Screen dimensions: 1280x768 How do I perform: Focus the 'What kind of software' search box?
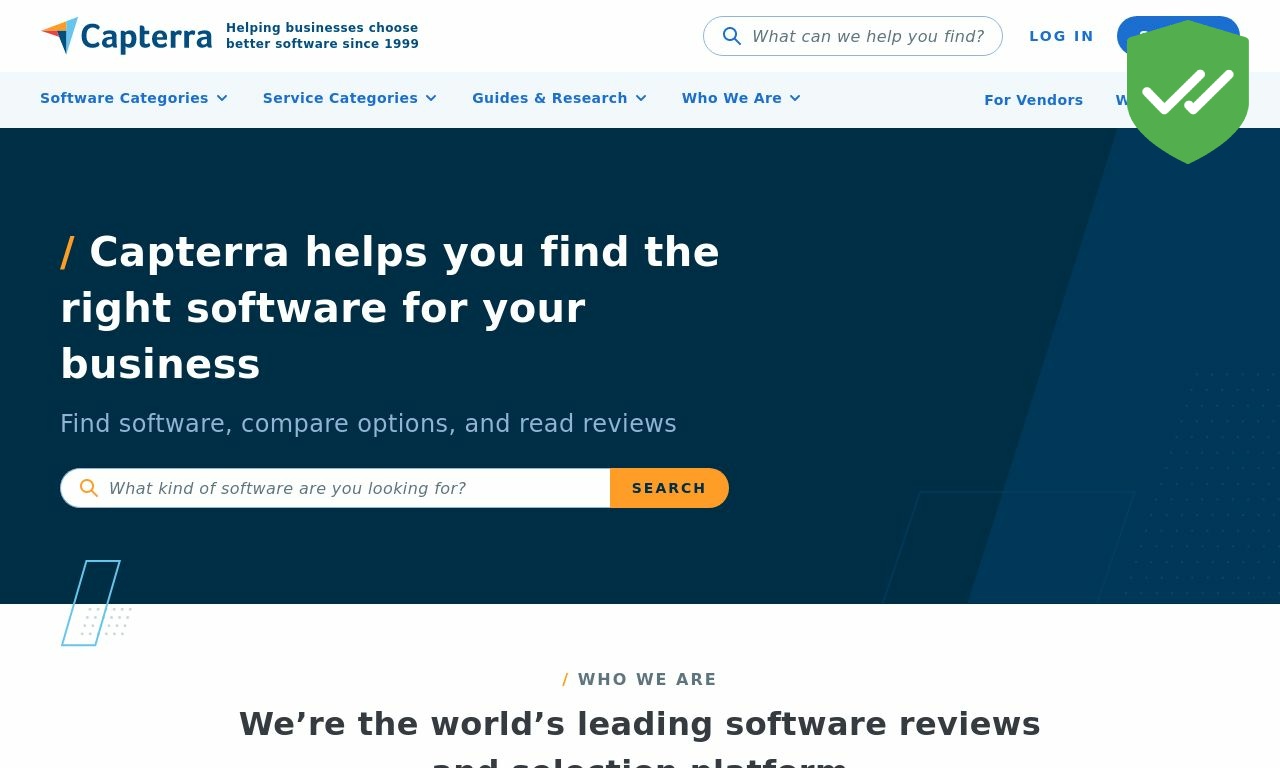[x=335, y=488]
